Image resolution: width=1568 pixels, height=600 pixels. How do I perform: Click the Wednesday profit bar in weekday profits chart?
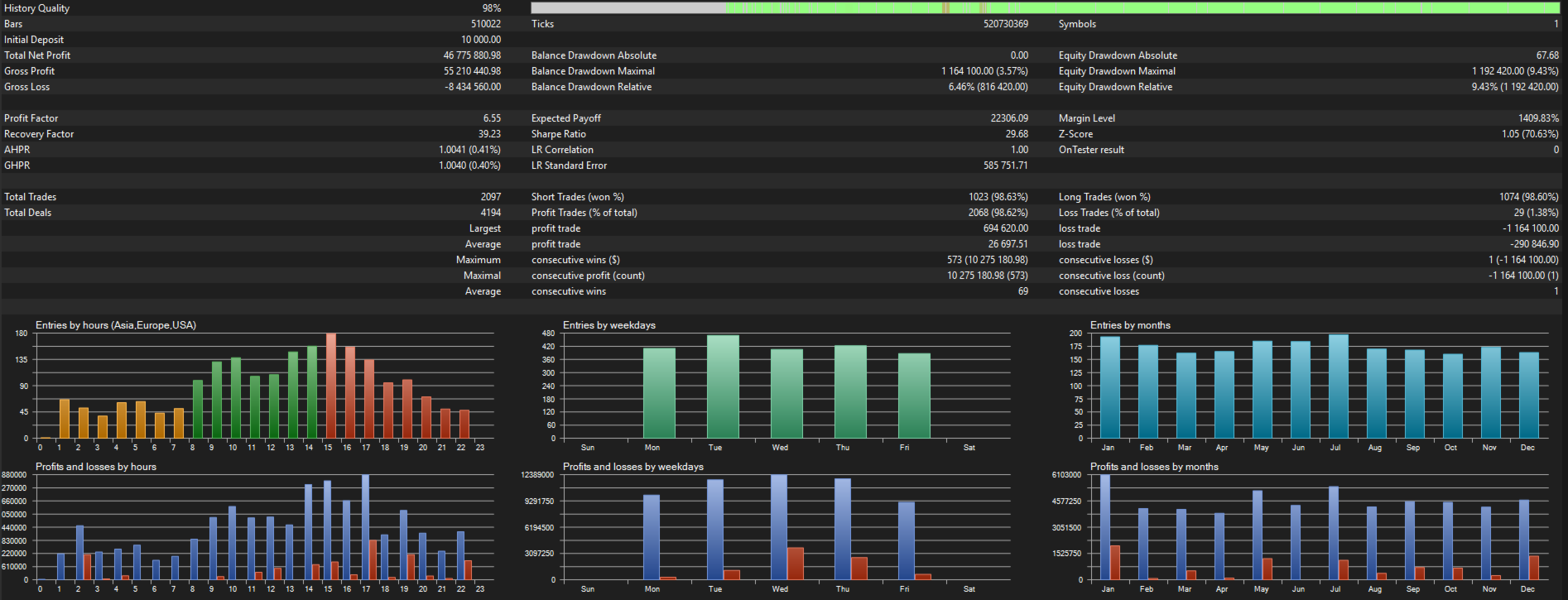[x=779, y=527]
